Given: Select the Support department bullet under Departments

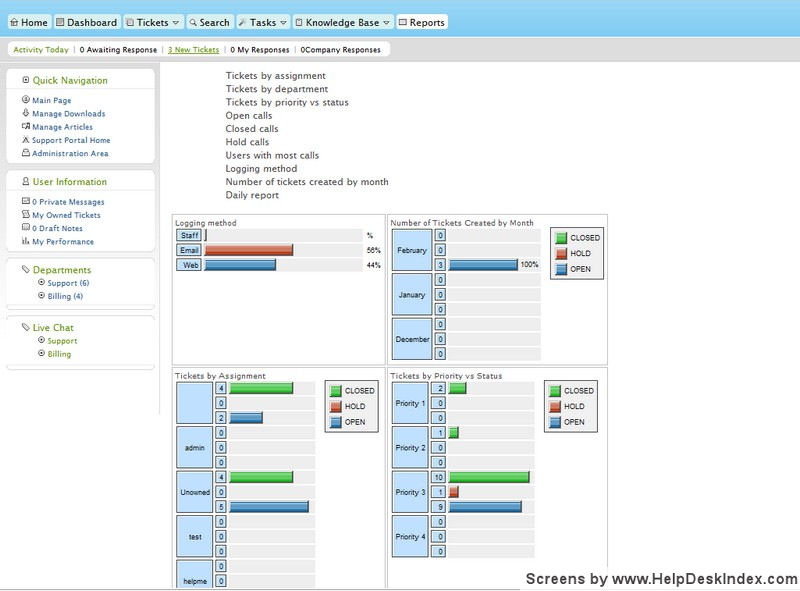Looking at the screenshot, I should click(x=41, y=283).
